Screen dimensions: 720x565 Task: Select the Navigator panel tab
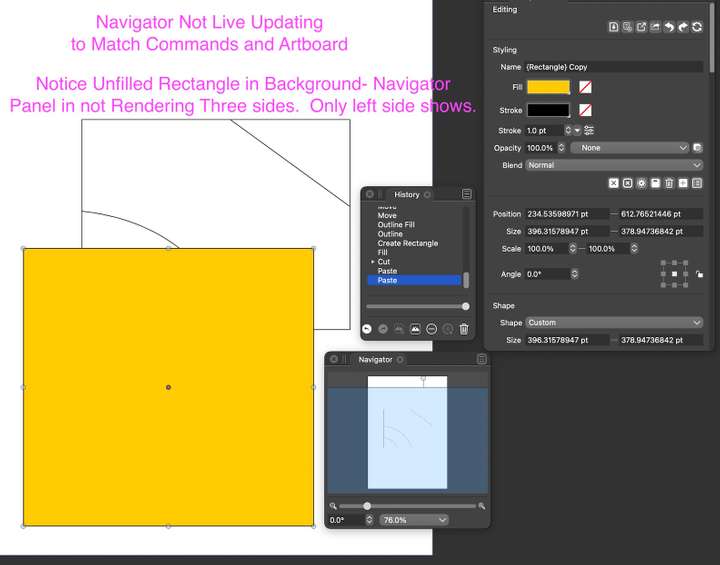375,359
